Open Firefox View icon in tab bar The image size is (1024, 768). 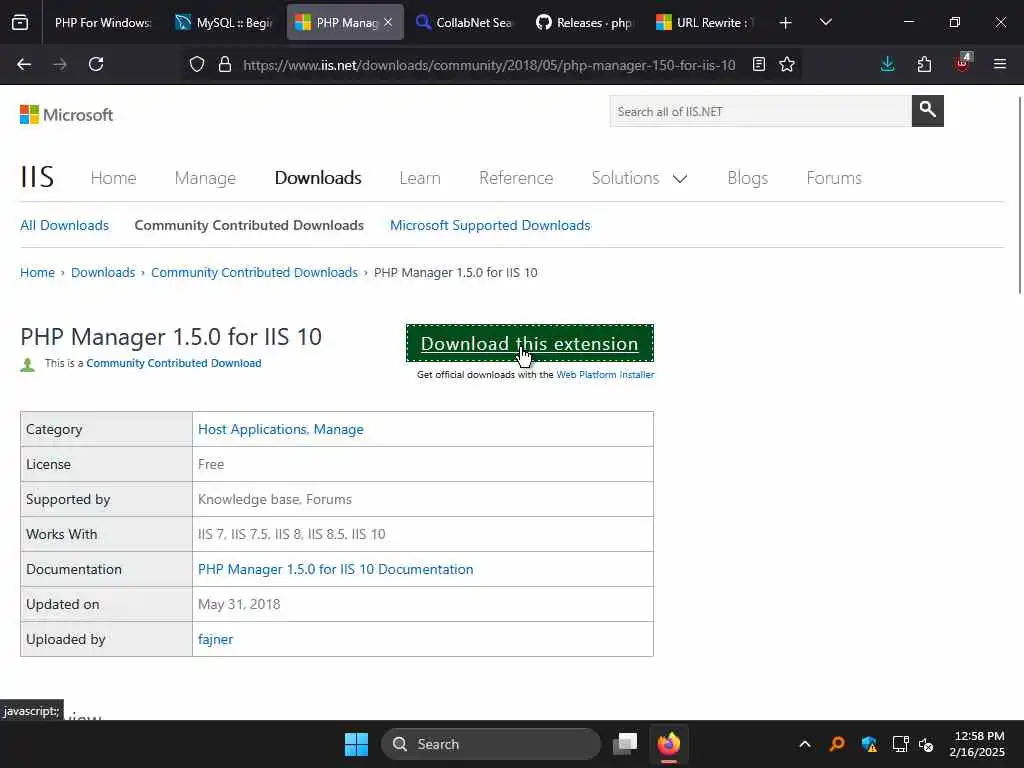[20, 23]
